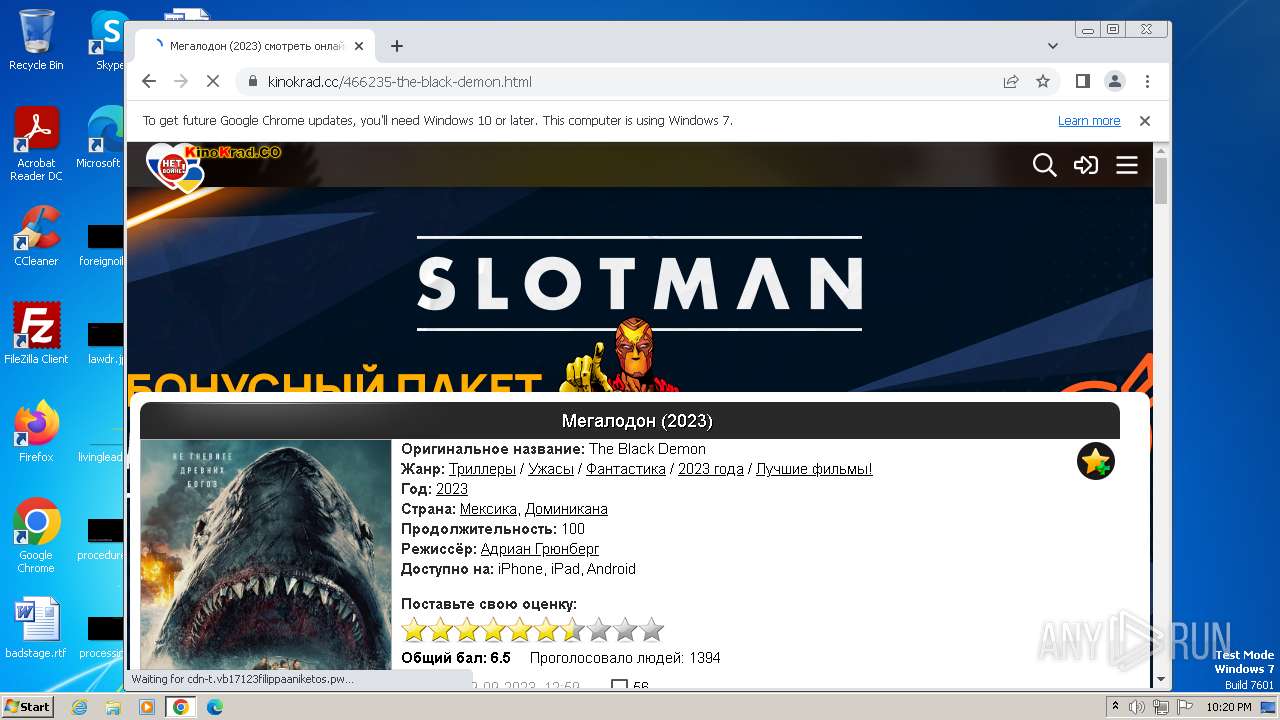The width and height of the screenshot is (1280, 720).
Task: Click the volume speaker tray icon
Action: (1137, 707)
